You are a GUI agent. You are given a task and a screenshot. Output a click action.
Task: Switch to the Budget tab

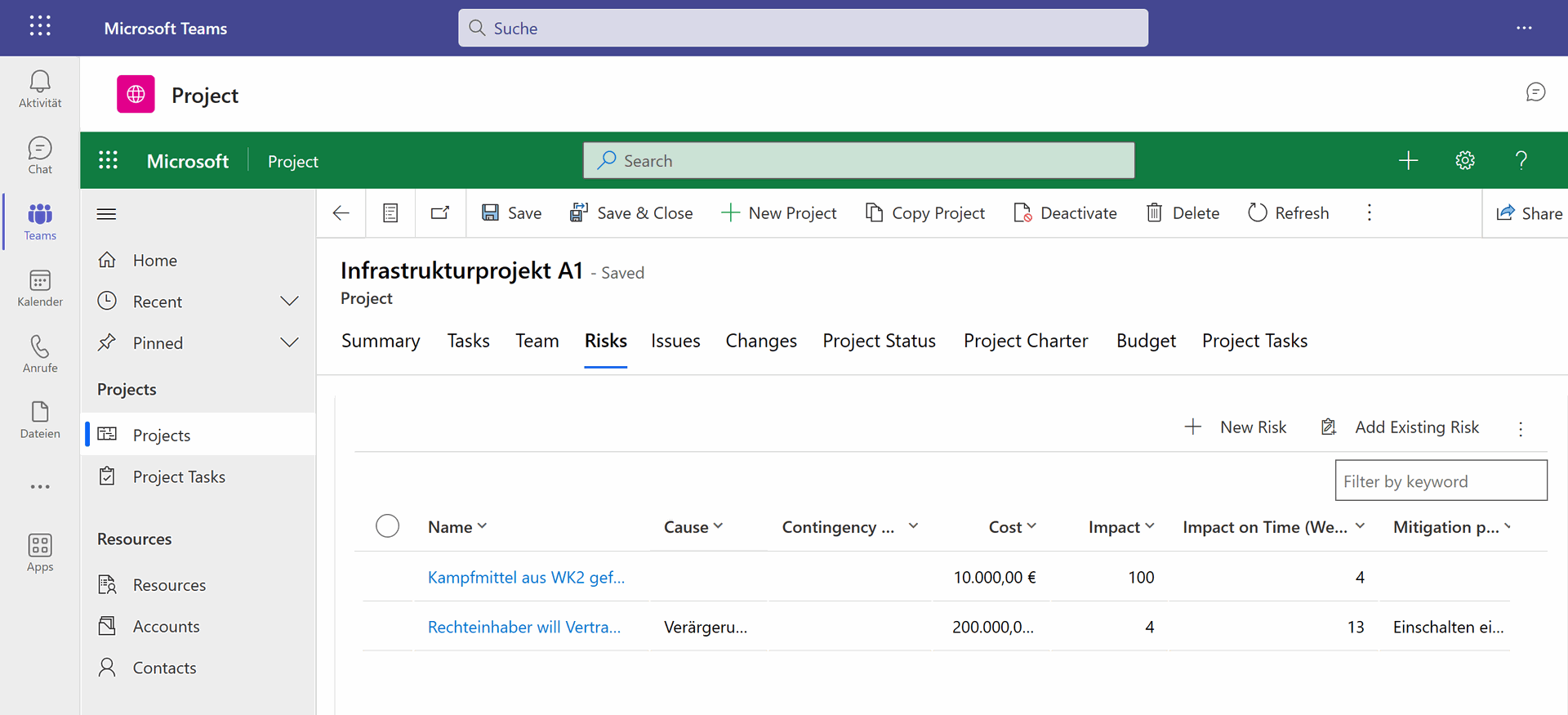pos(1146,341)
